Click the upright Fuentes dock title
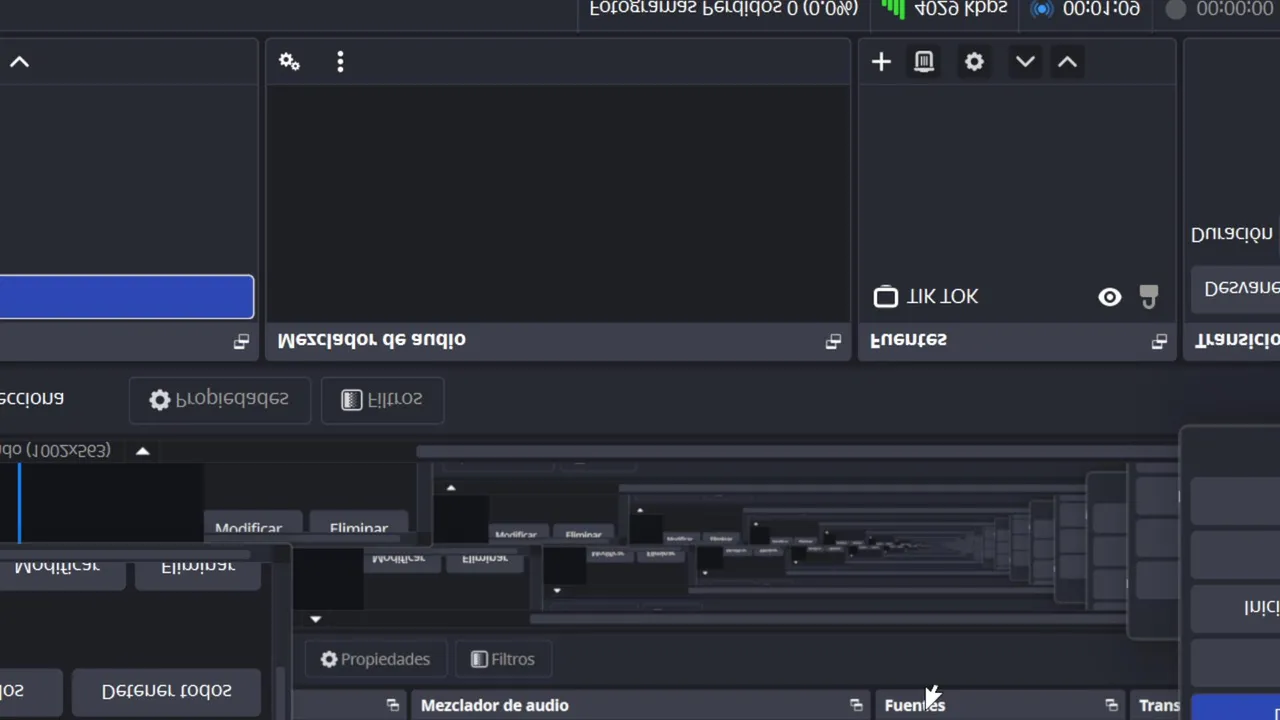The height and width of the screenshot is (720, 1280). (x=914, y=705)
